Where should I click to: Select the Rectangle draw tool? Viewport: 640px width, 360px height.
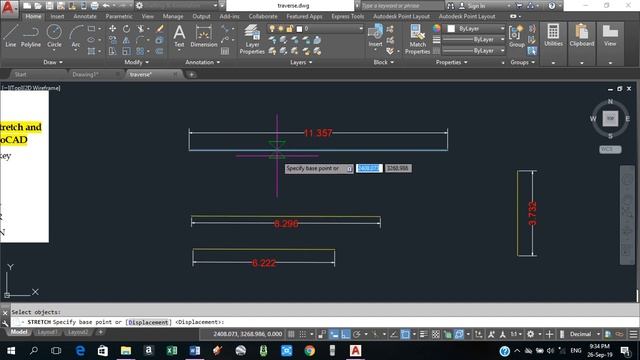click(91, 29)
